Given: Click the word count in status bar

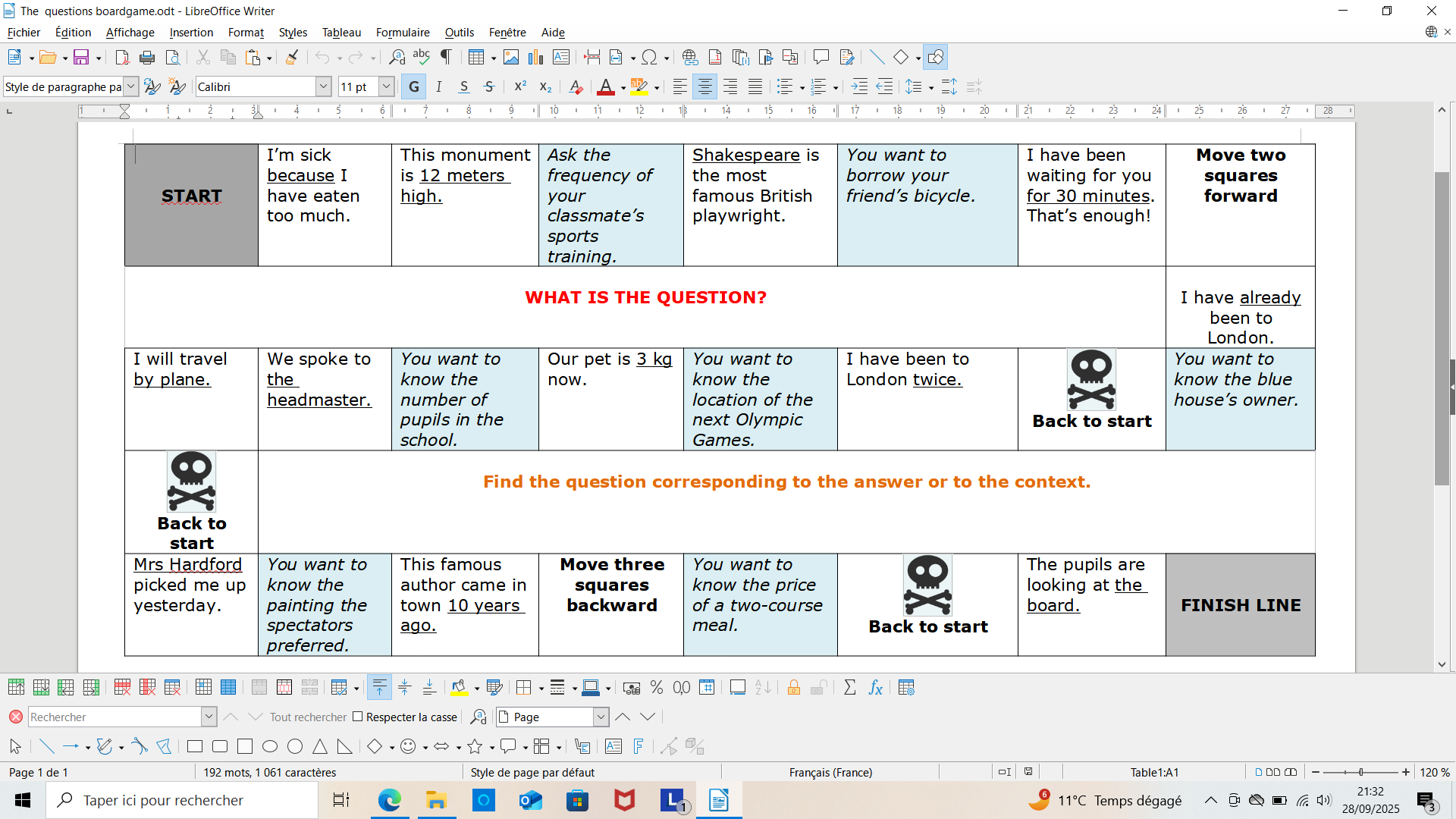Looking at the screenshot, I should [269, 772].
